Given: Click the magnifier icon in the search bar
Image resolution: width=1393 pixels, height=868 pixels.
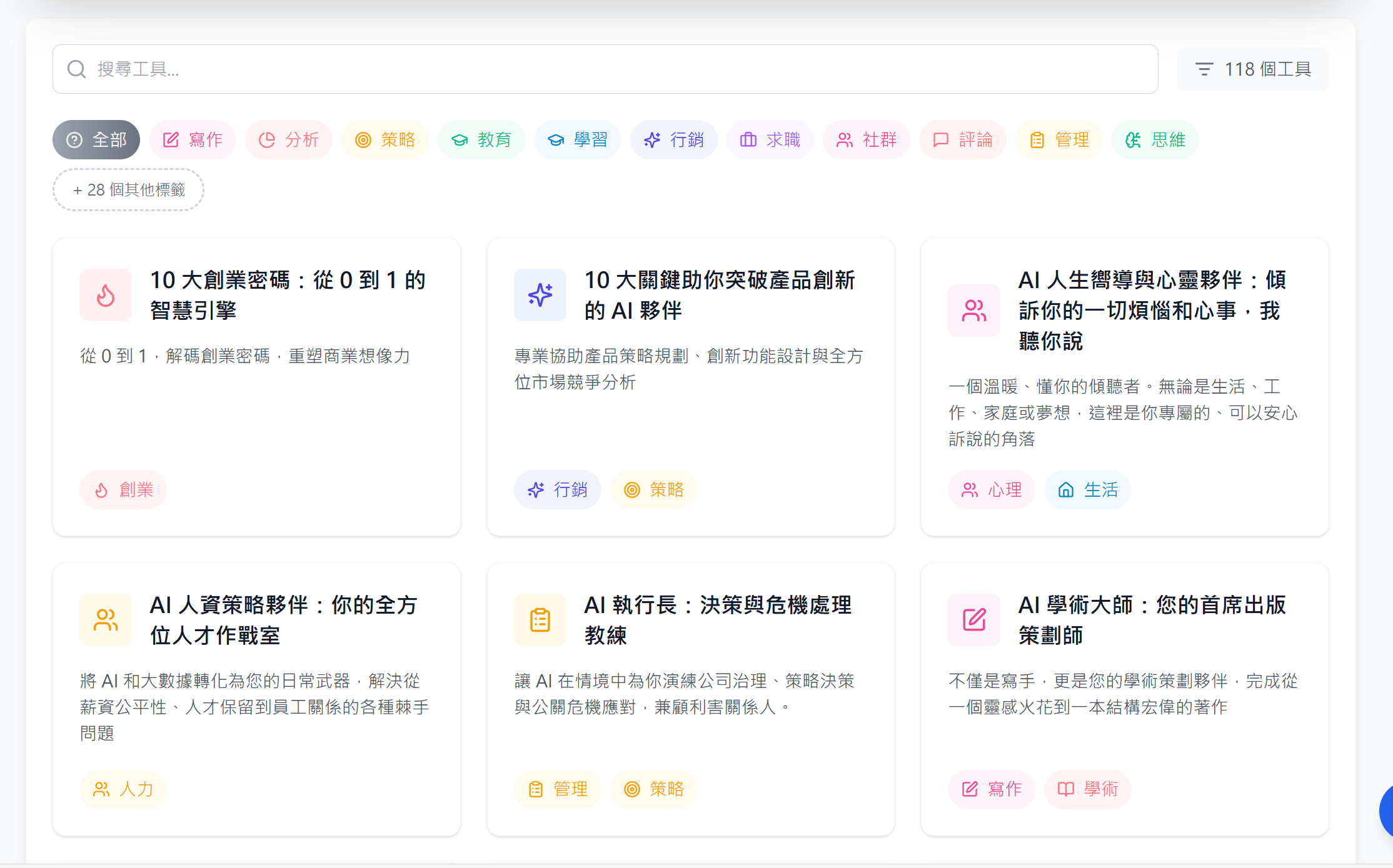Looking at the screenshot, I should pyautogui.click(x=76, y=69).
